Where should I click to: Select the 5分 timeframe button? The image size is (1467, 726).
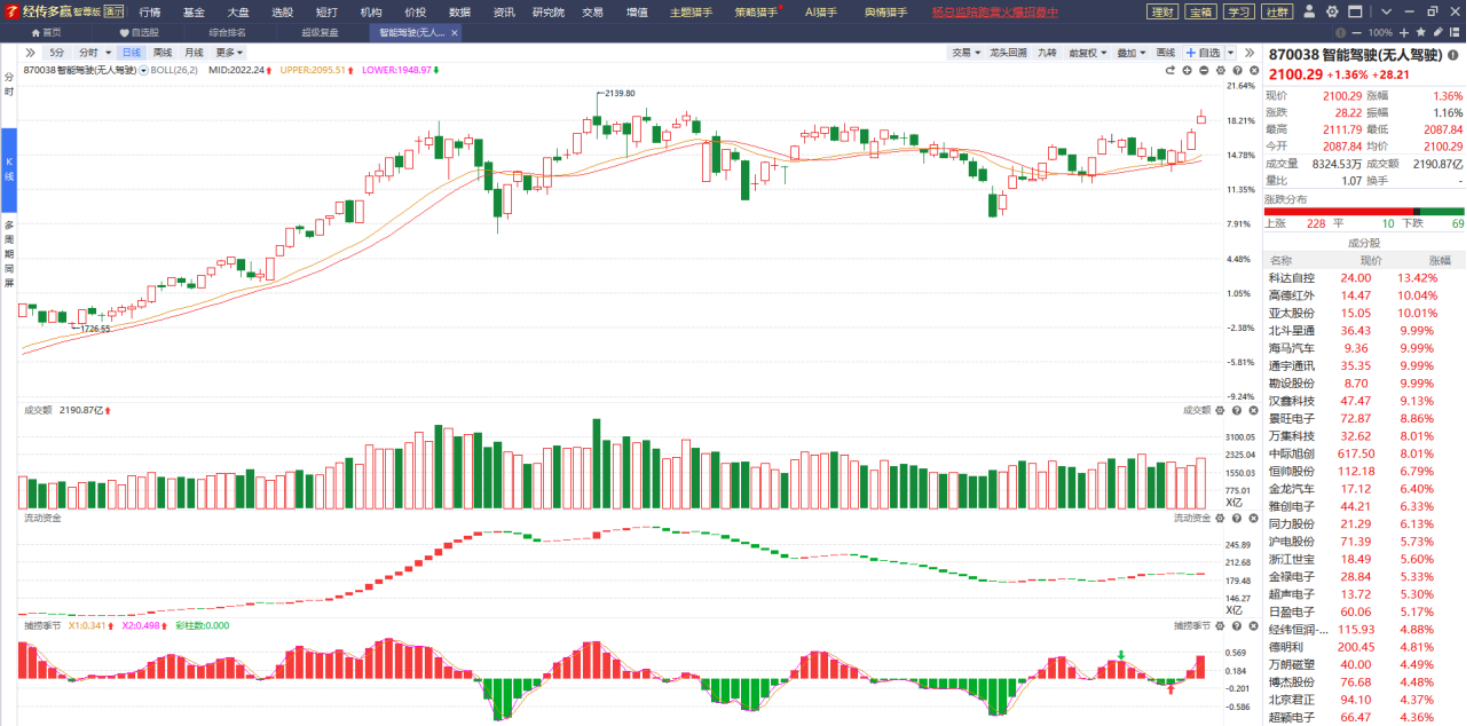coord(57,52)
